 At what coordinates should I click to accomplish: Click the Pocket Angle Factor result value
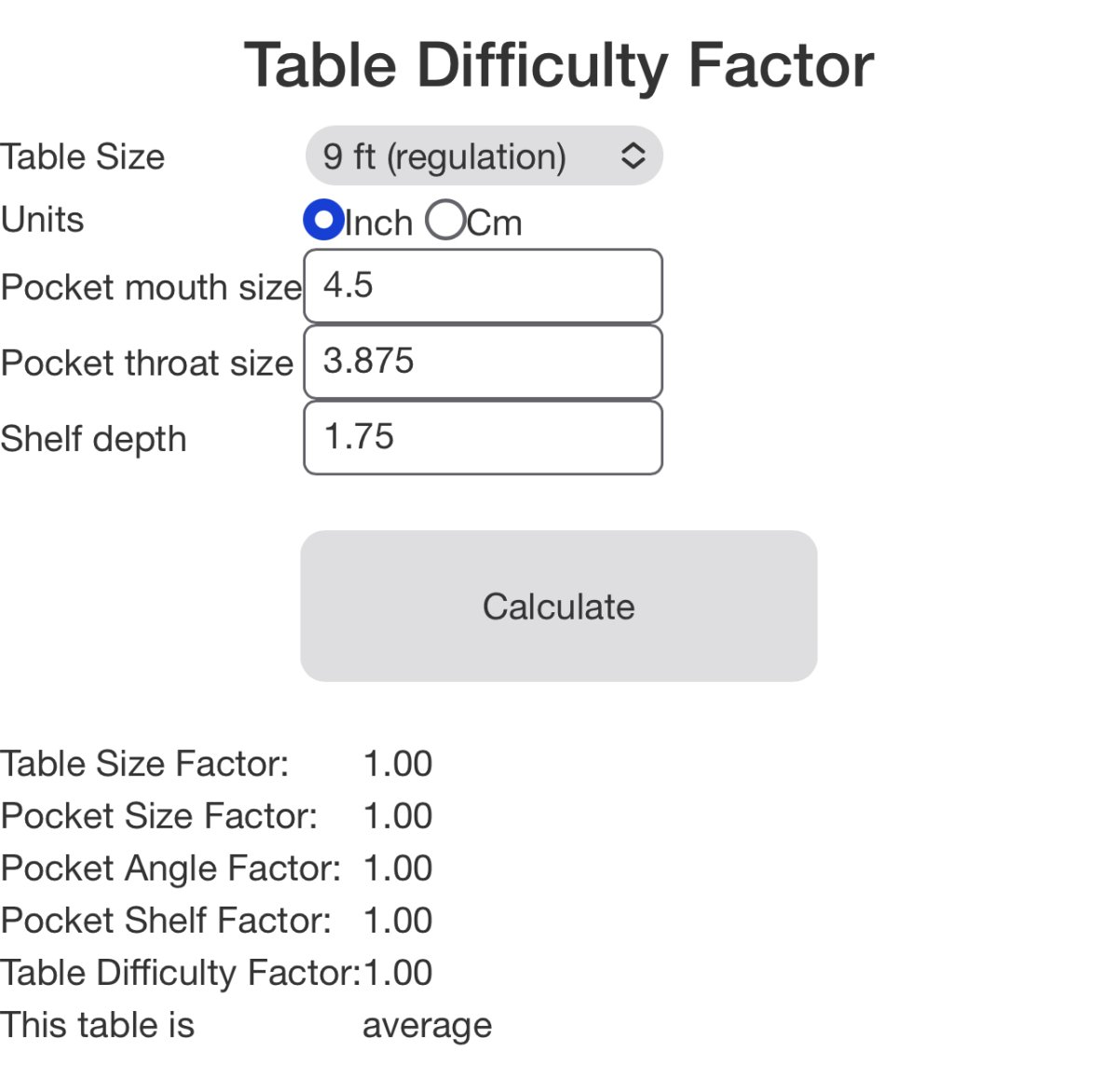pyautogui.click(x=398, y=868)
